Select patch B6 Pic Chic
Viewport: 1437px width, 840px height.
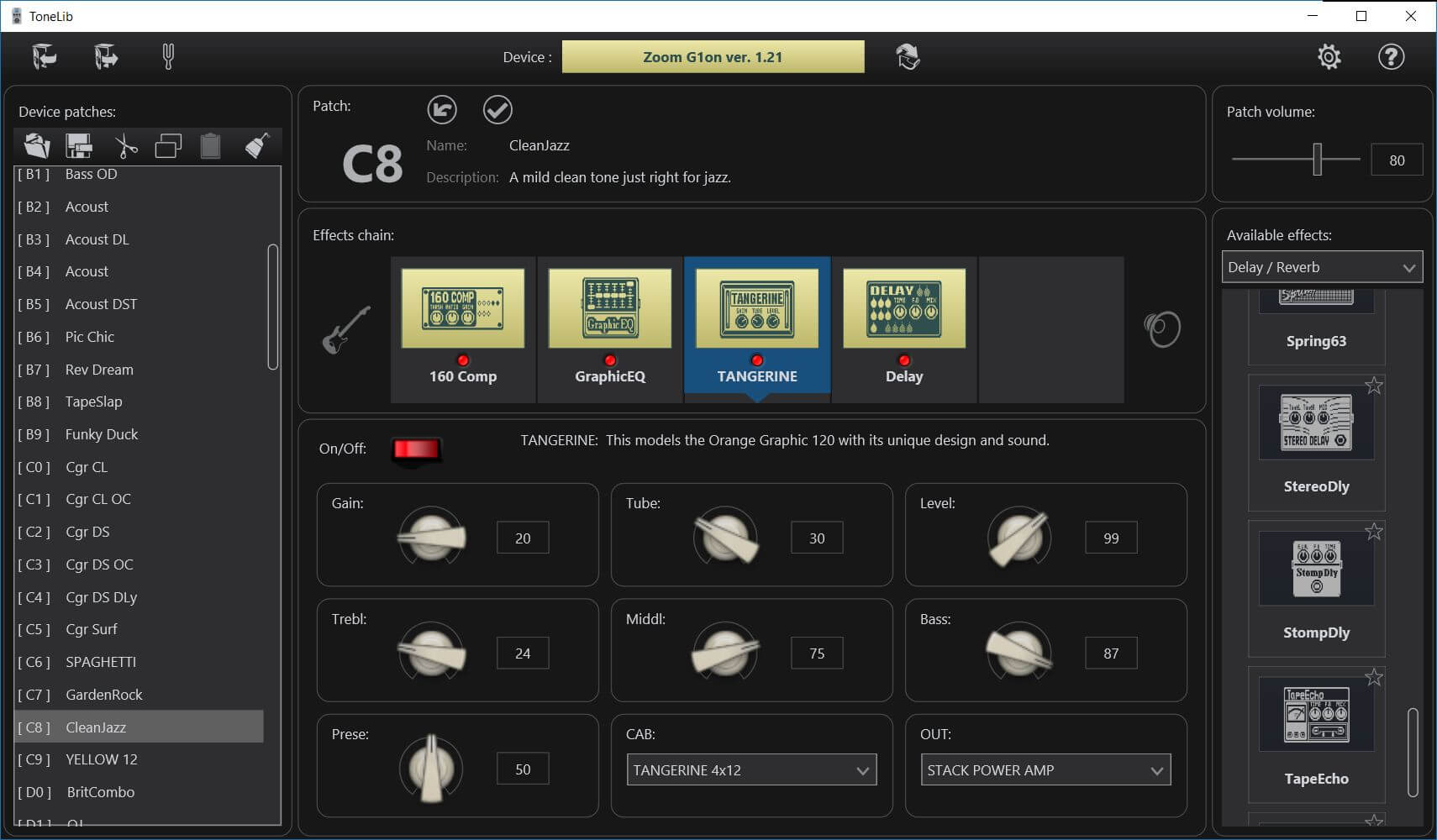pos(139,337)
